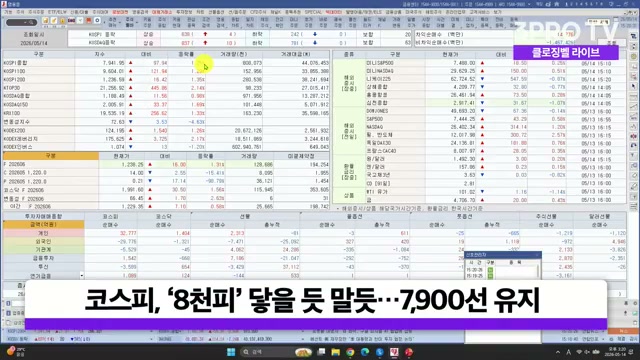Select the 변동성지수 row
This screenshot has height=360, width=640.
pos(166,122)
